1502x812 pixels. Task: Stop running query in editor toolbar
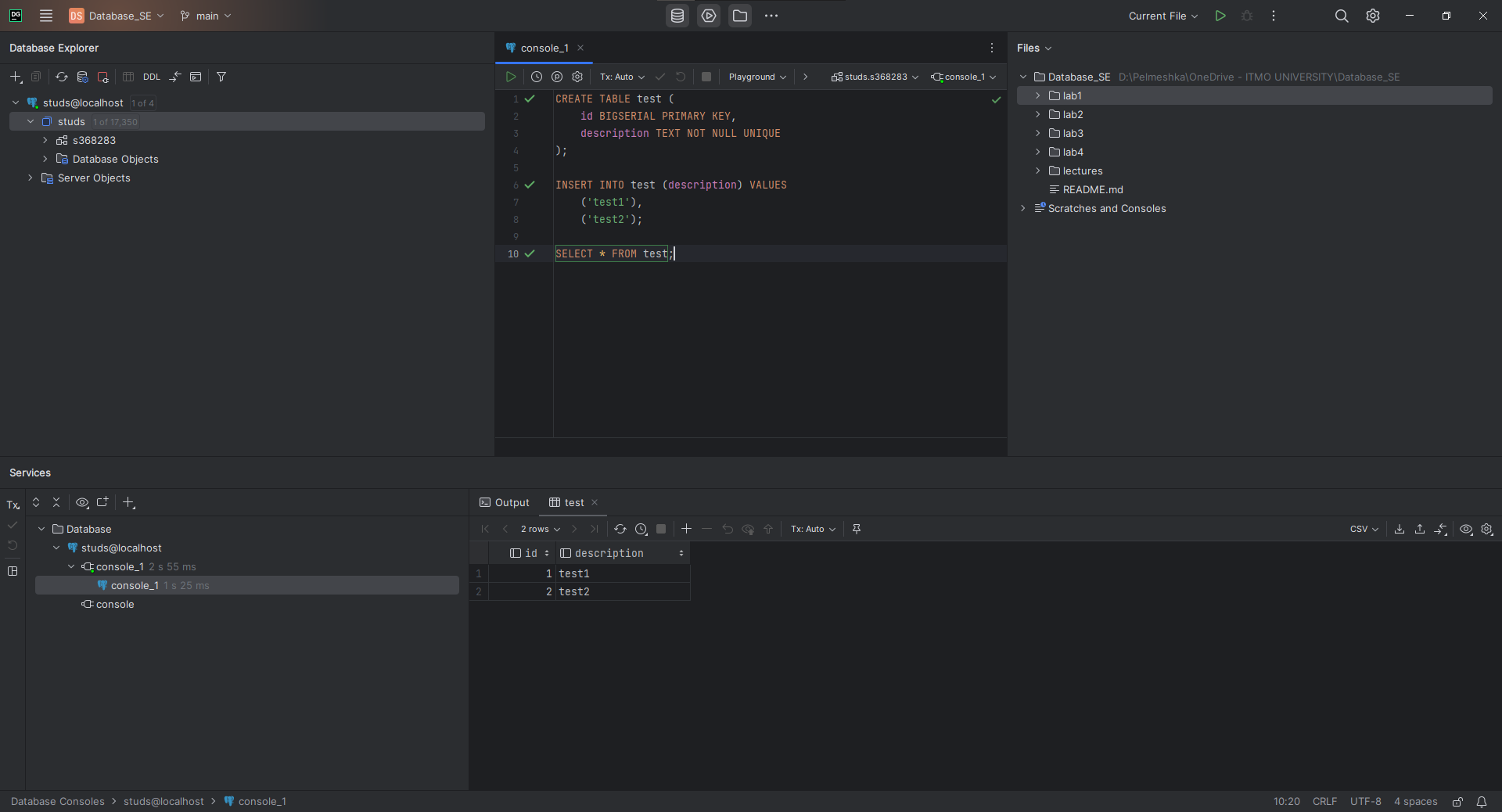click(706, 77)
